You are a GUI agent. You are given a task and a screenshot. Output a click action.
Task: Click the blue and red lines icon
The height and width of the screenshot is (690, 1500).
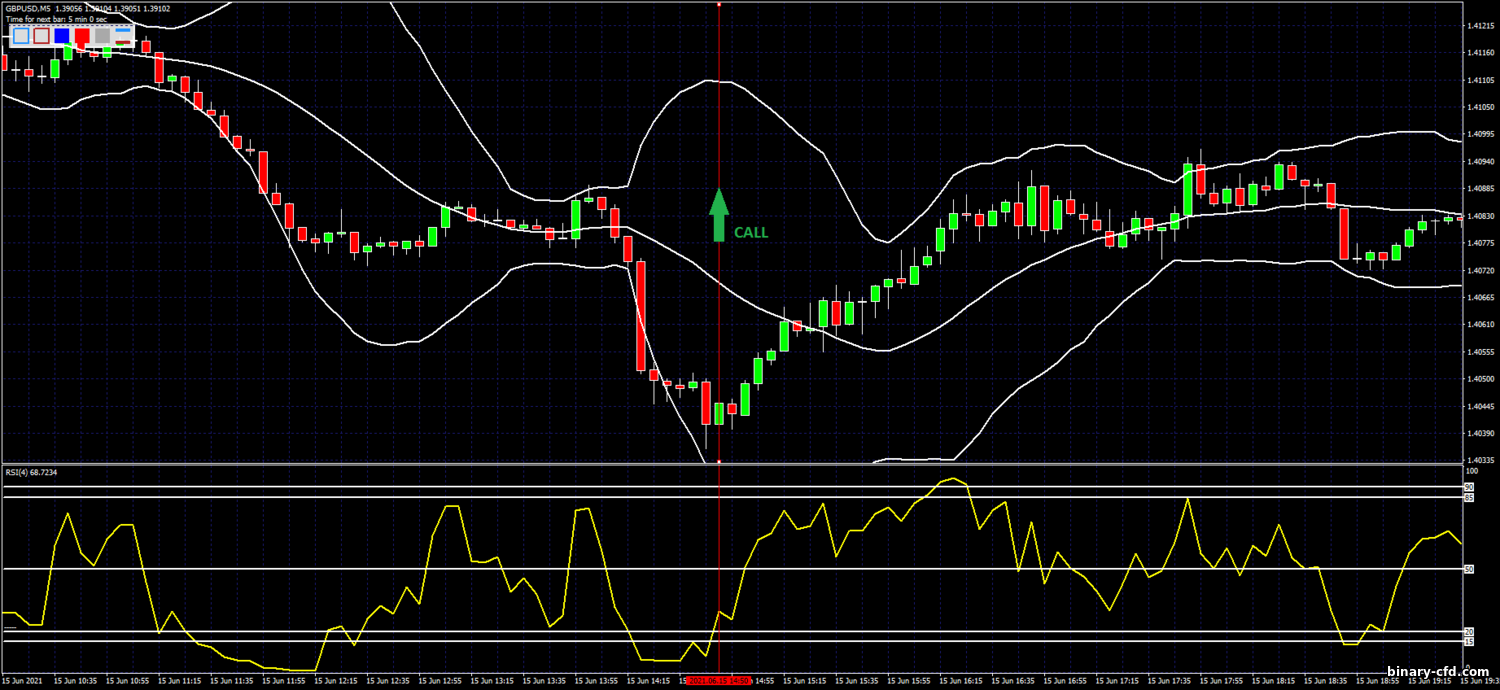tap(123, 36)
